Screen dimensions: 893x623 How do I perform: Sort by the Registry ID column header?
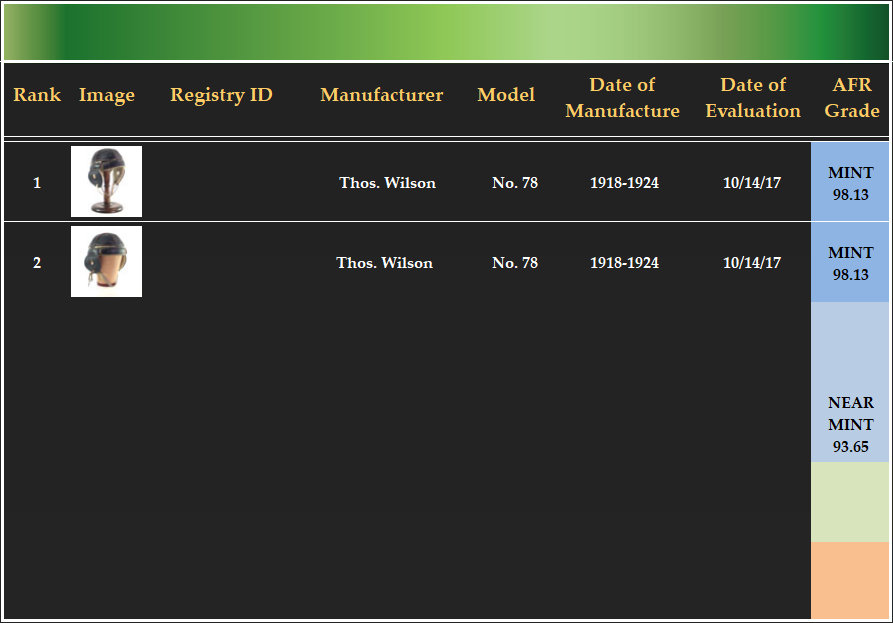221,96
